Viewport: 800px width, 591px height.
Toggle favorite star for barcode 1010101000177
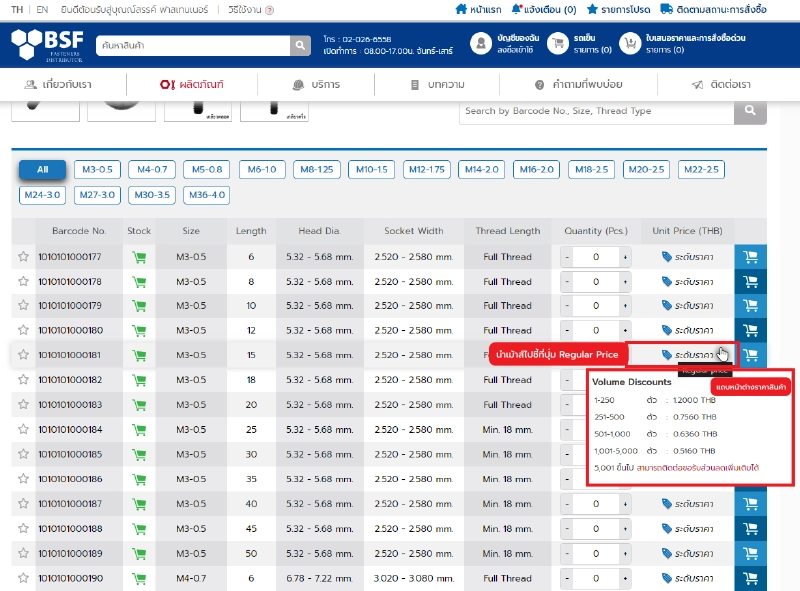tap(23, 257)
